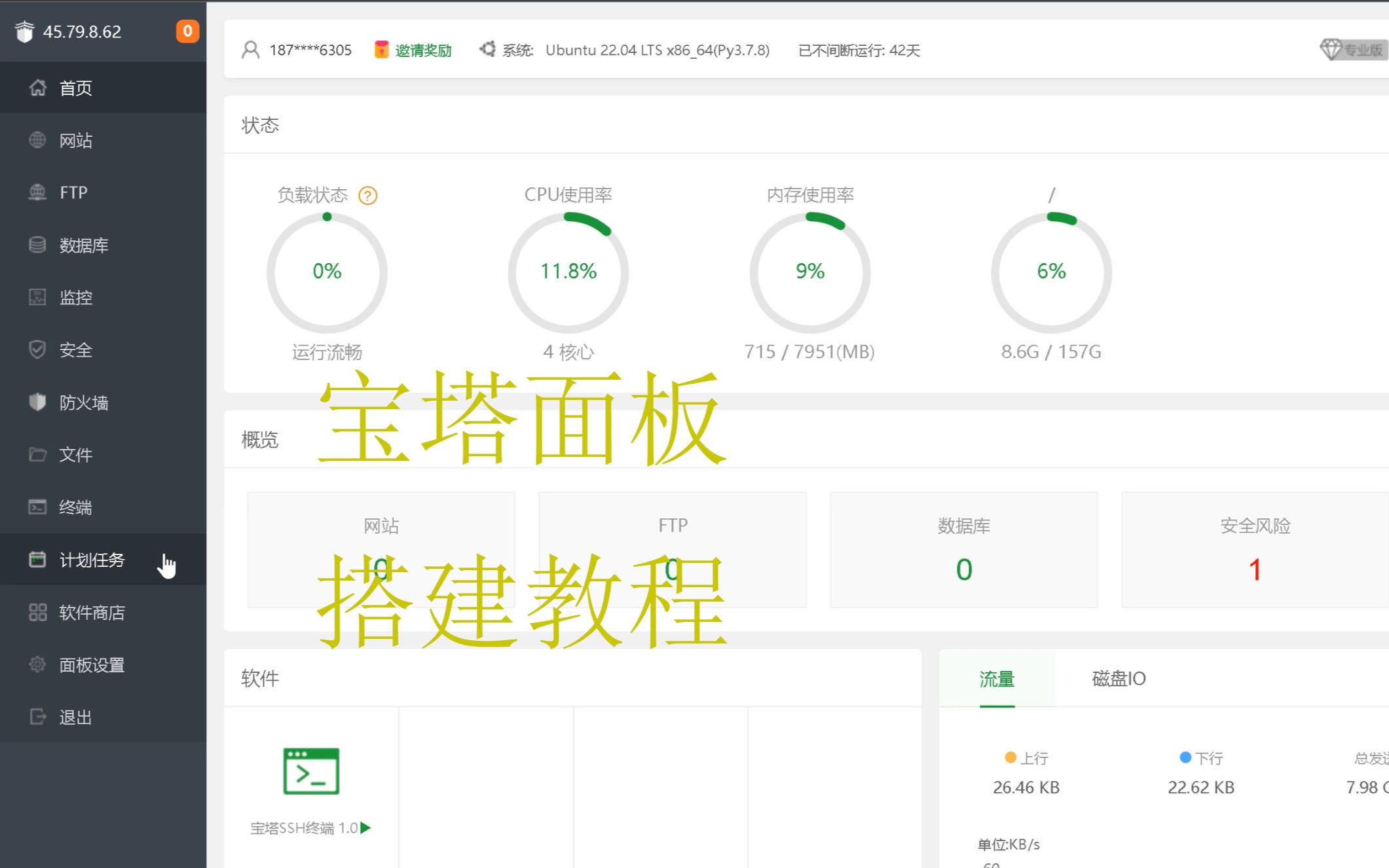Click the user avatar icon
The image size is (1389, 868).
tap(250, 50)
